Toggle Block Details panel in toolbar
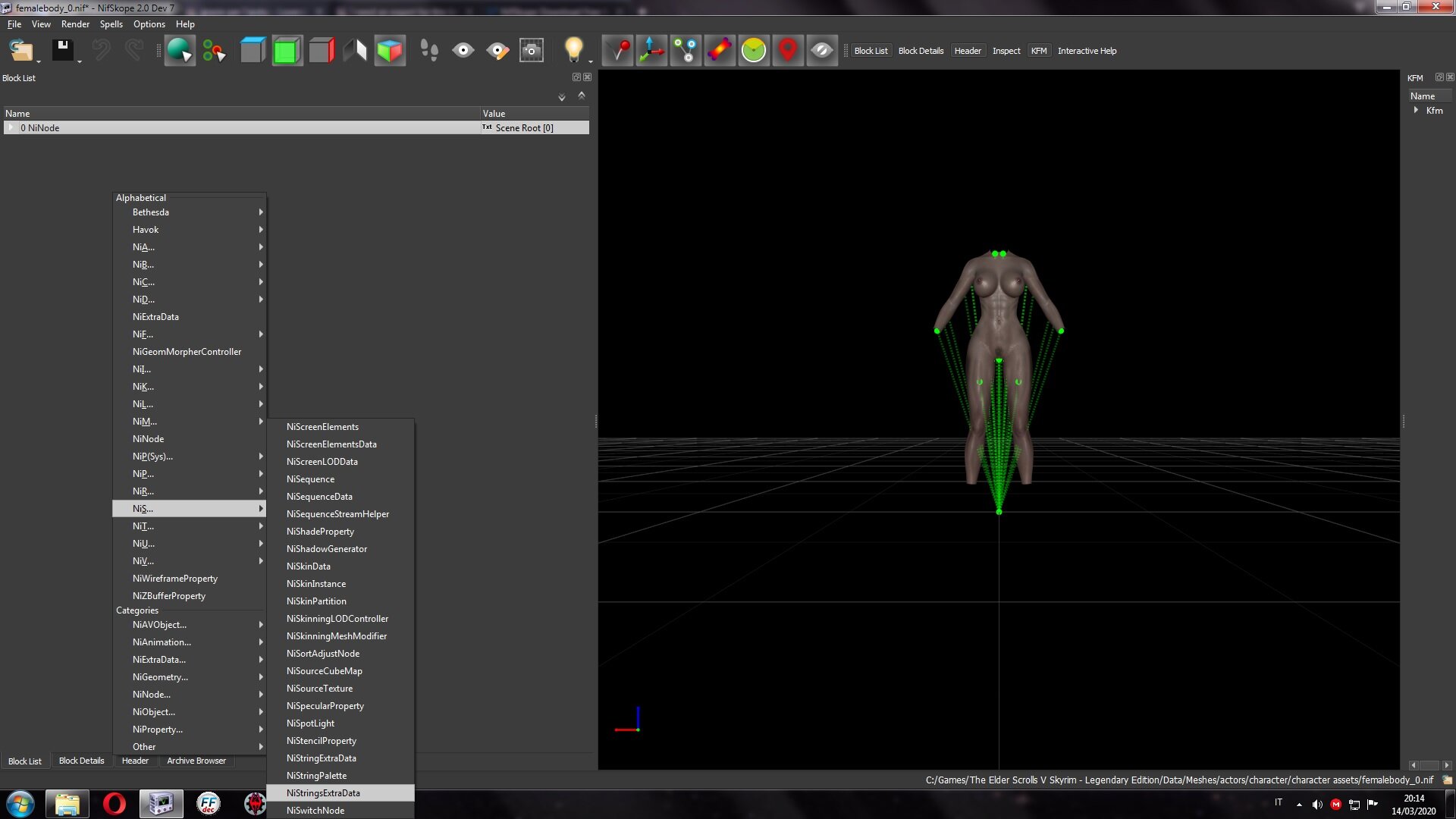This screenshot has height=819, width=1456. [x=921, y=51]
